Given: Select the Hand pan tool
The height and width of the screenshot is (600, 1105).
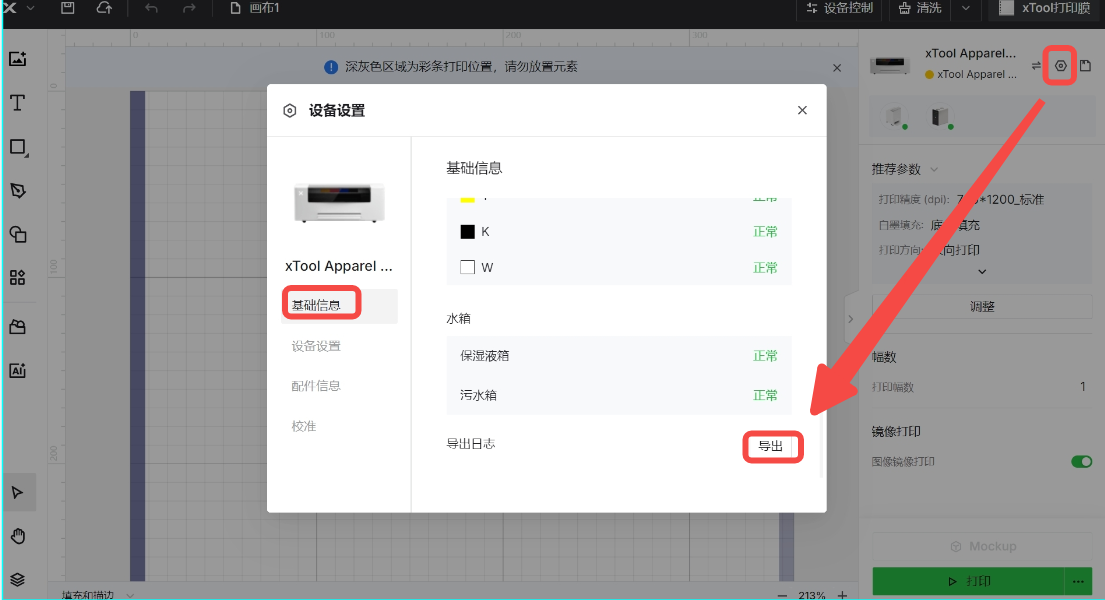Looking at the screenshot, I should pyautogui.click(x=17, y=536).
